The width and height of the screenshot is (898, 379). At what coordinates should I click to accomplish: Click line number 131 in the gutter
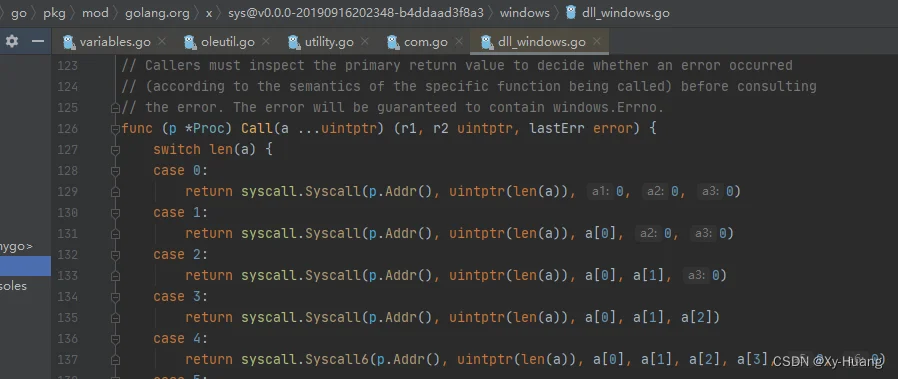[x=68, y=233]
